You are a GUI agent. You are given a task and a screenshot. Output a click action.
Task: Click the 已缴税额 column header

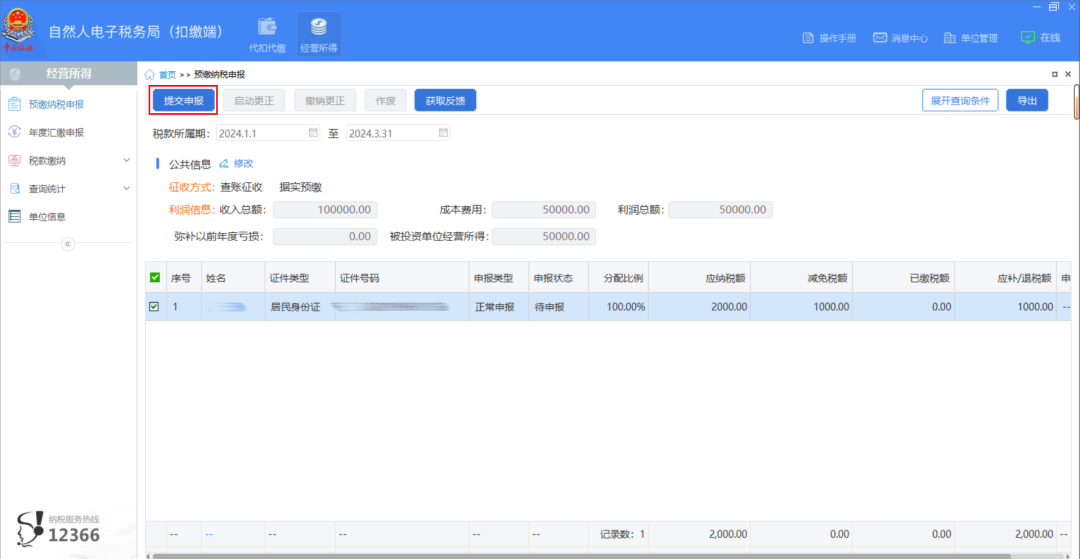[904, 277]
